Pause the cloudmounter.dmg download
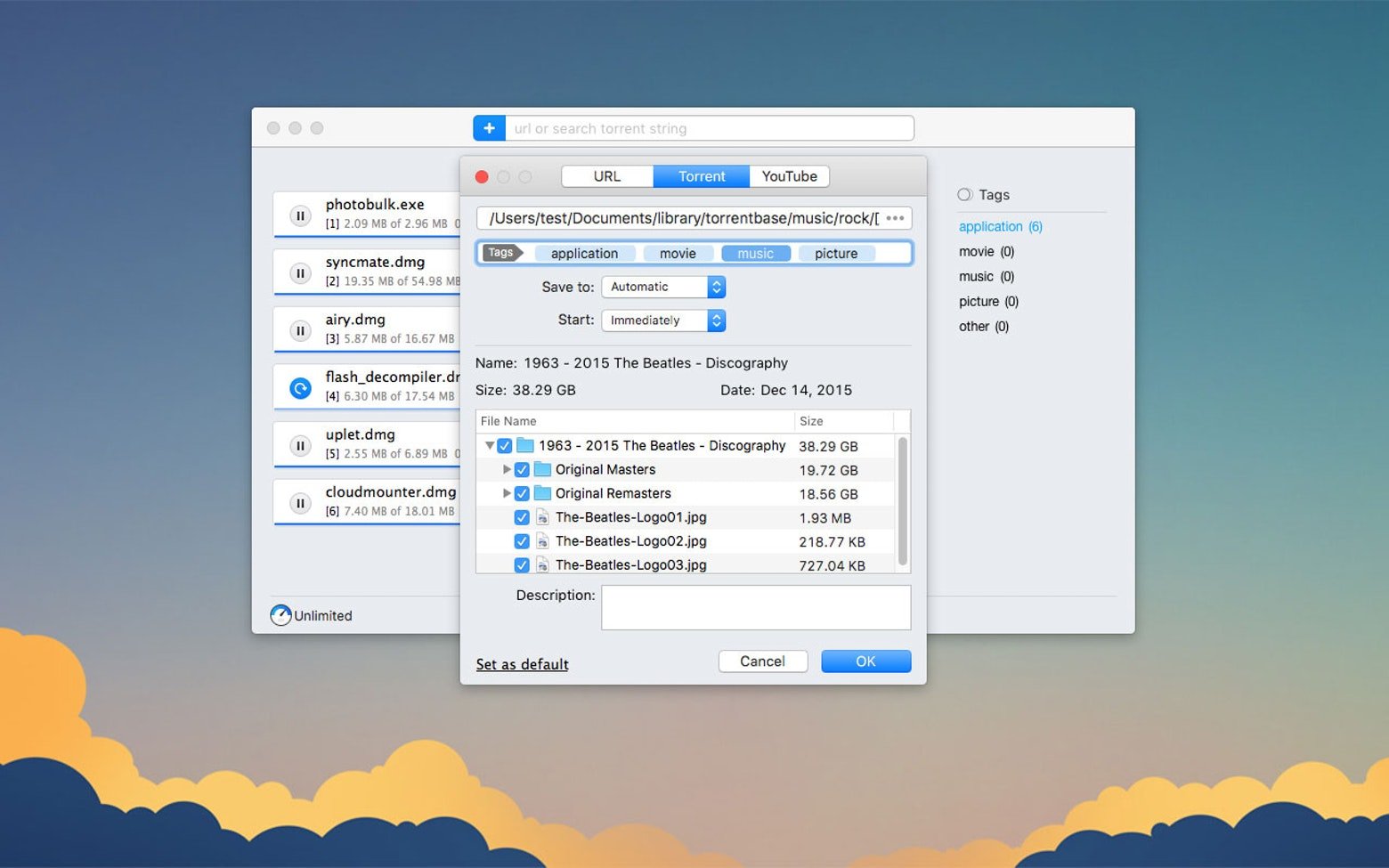The width and height of the screenshot is (1389, 868). tap(301, 503)
